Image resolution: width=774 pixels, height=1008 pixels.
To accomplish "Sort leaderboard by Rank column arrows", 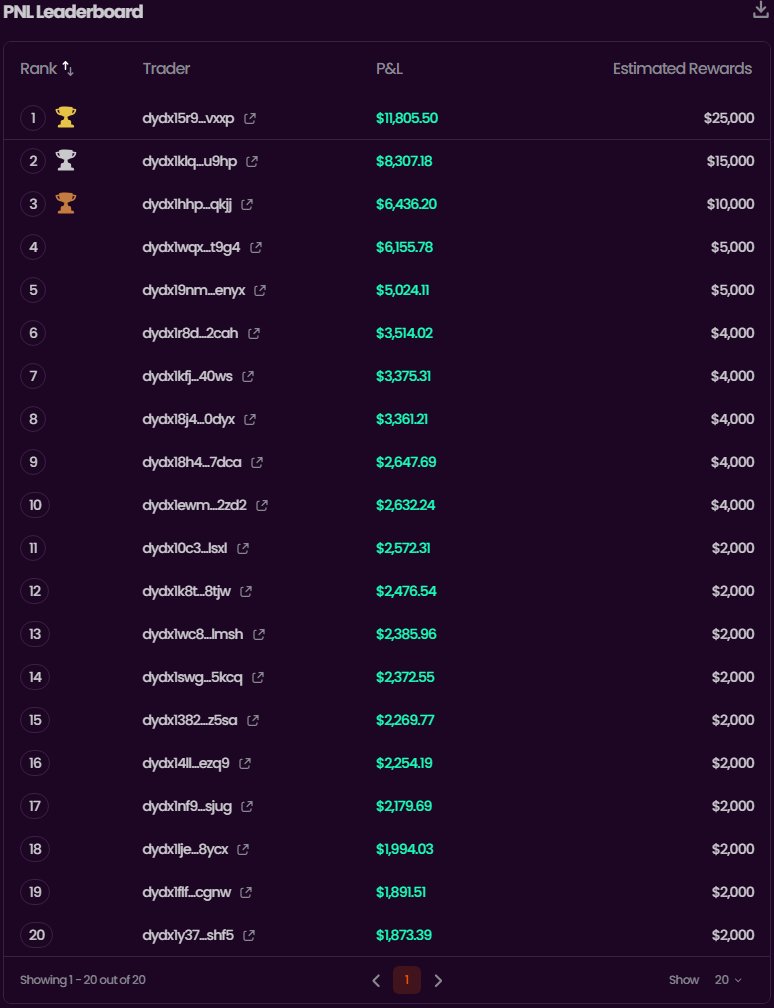I will pyautogui.click(x=68, y=69).
